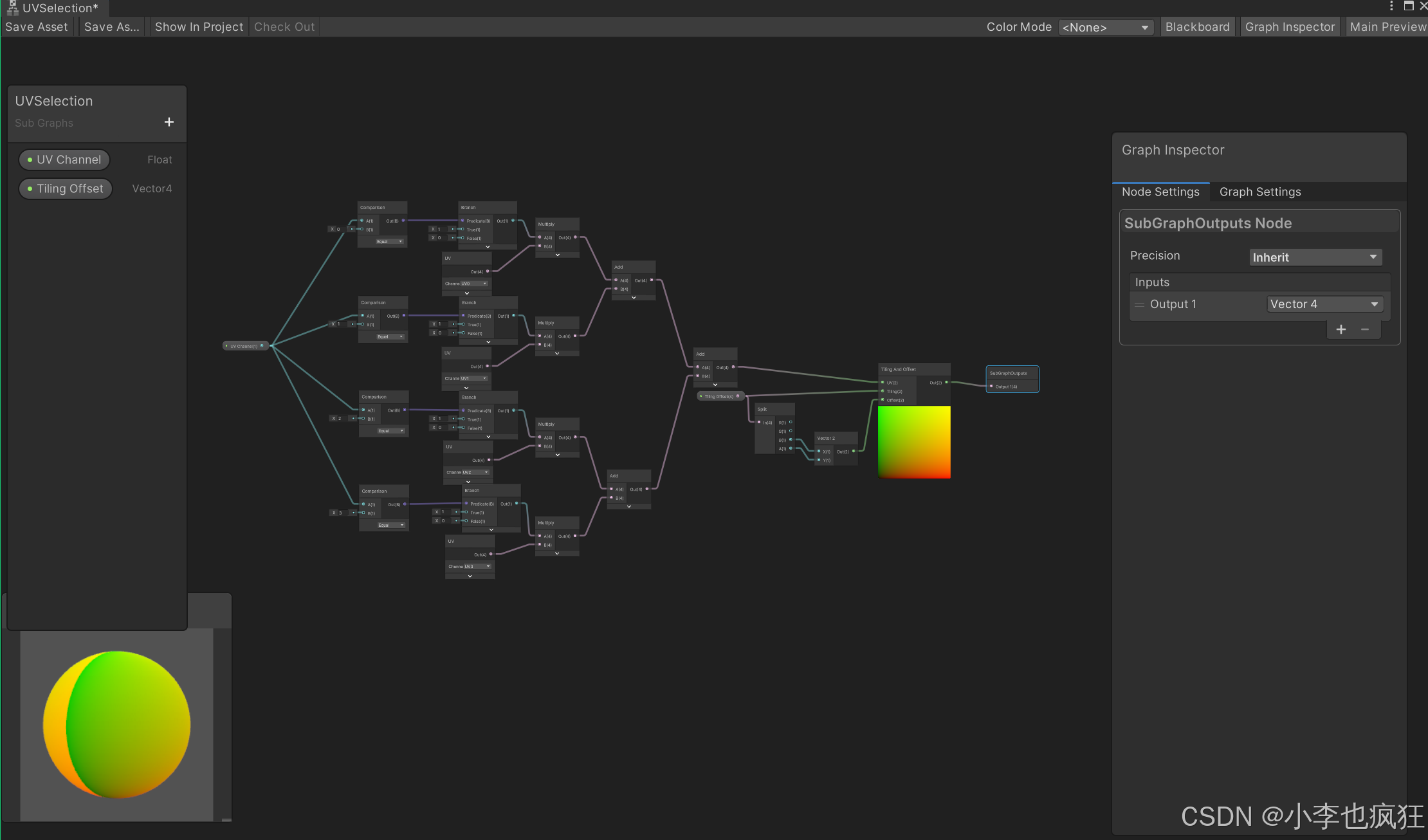Toggle the exposed dot on UV Channel property
The height and width of the screenshot is (840, 1428).
click(x=30, y=160)
